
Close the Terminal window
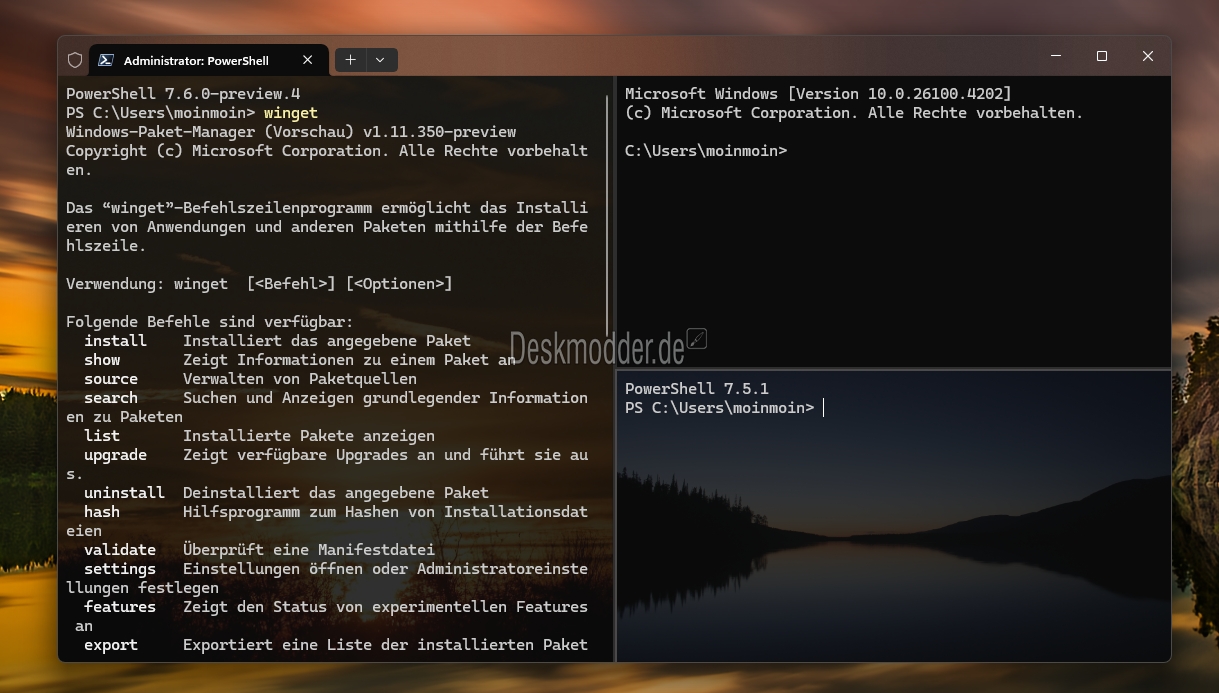1148,56
